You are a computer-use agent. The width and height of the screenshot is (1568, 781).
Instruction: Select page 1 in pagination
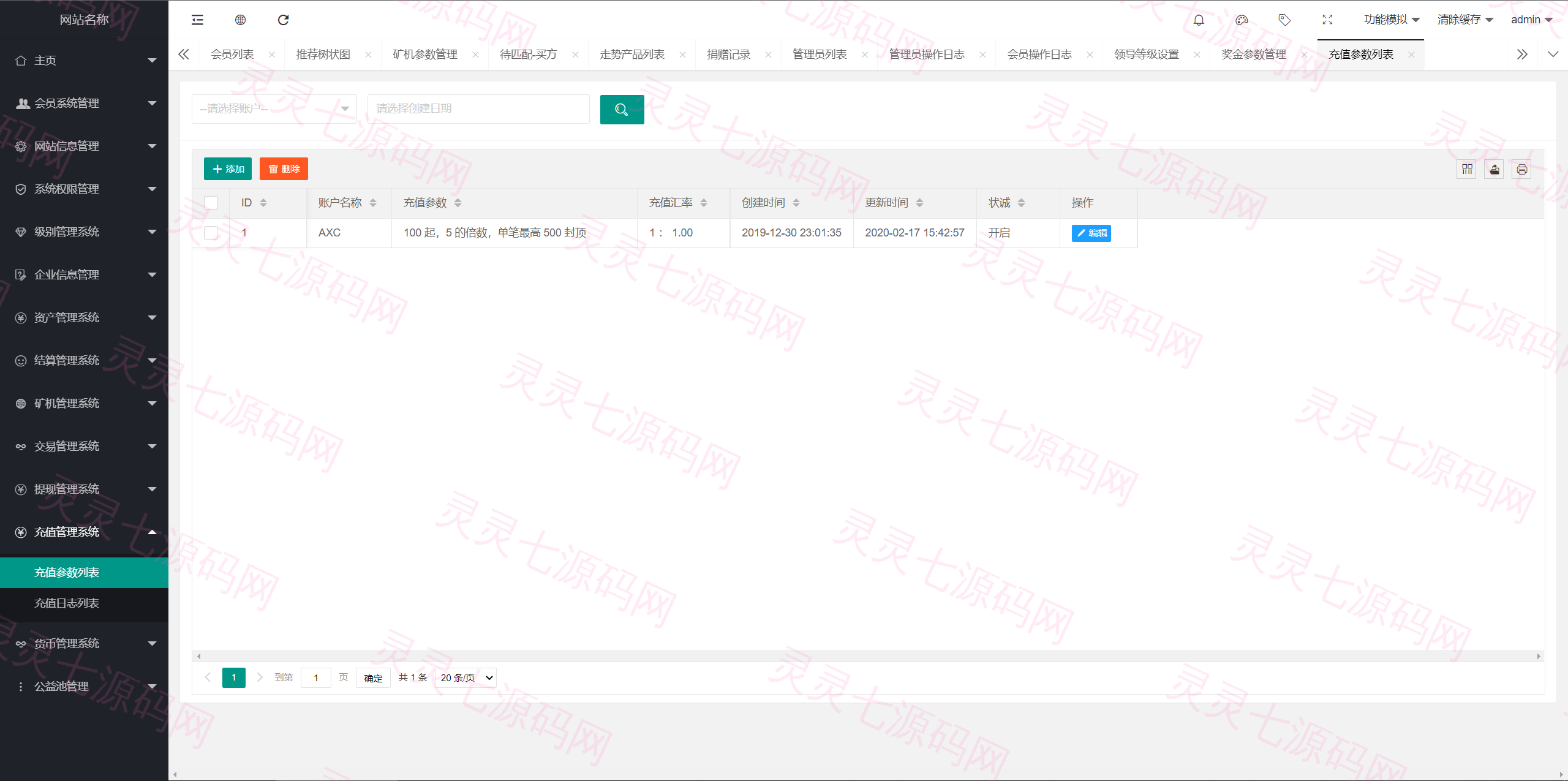click(234, 677)
